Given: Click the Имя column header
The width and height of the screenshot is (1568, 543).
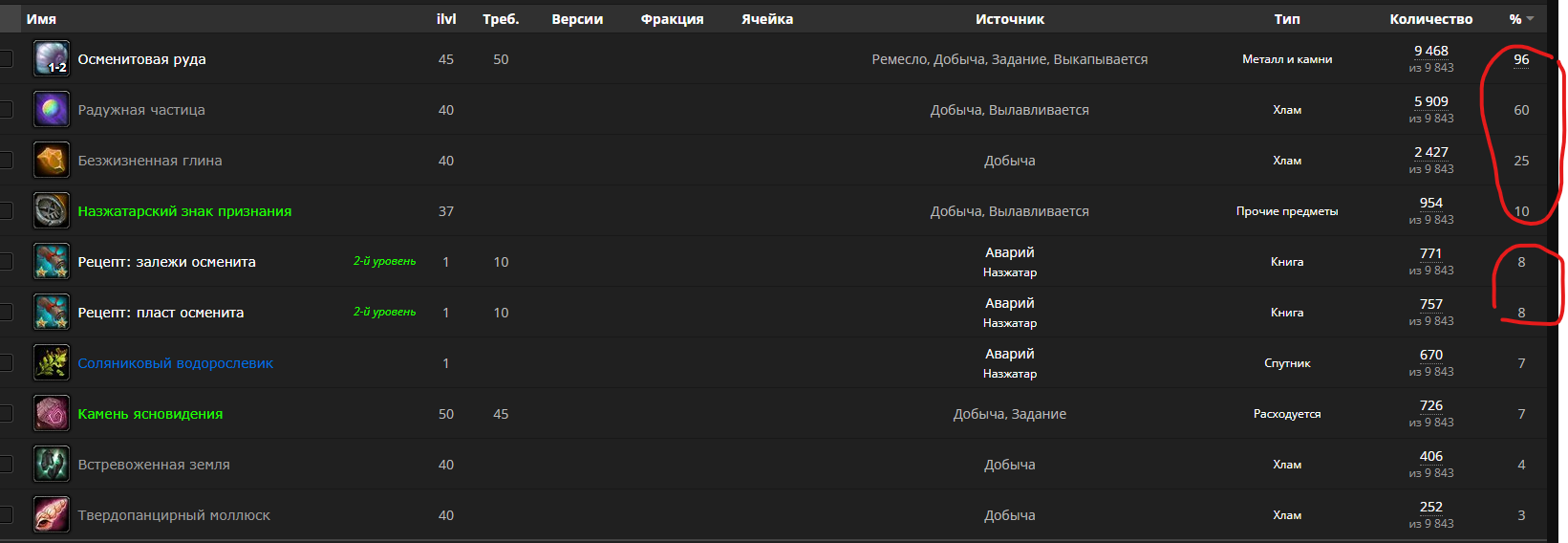Looking at the screenshot, I should coord(41,19).
